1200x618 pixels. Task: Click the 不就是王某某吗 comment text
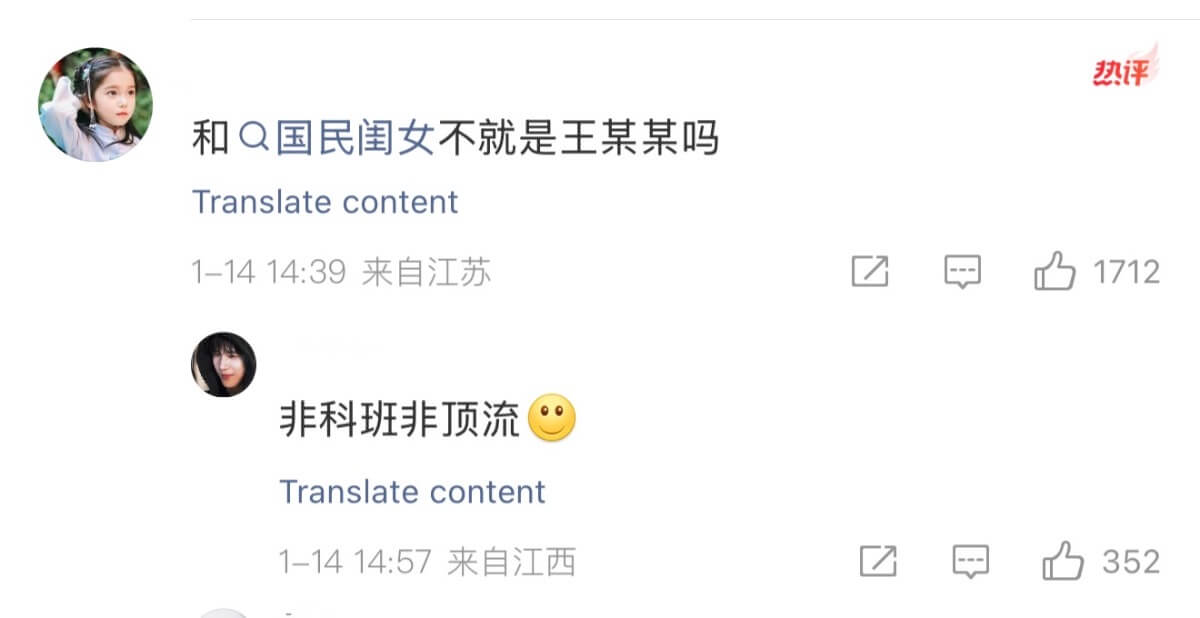click(x=578, y=139)
